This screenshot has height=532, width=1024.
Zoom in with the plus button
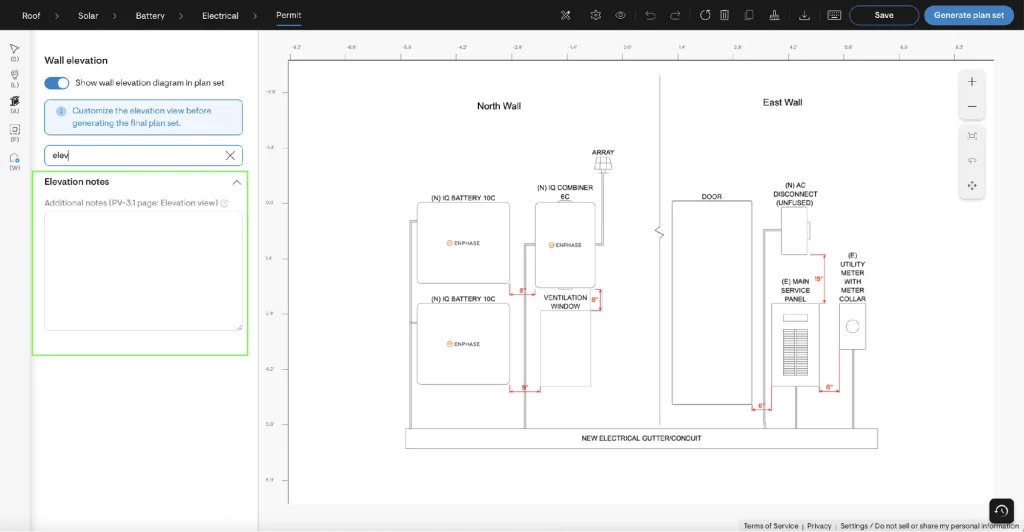click(x=971, y=81)
